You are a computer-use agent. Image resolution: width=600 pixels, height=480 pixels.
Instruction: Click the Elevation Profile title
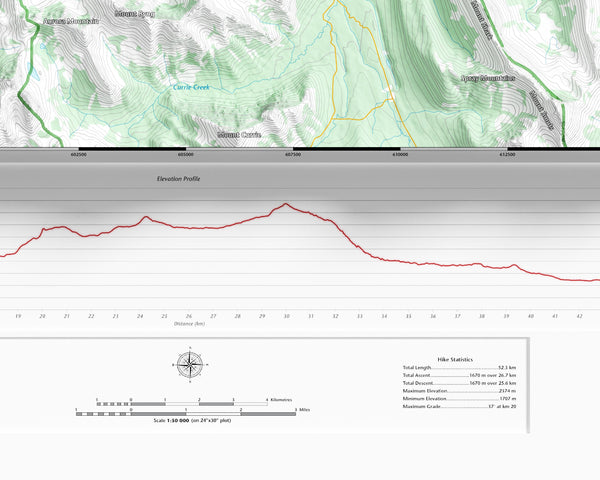click(x=179, y=178)
